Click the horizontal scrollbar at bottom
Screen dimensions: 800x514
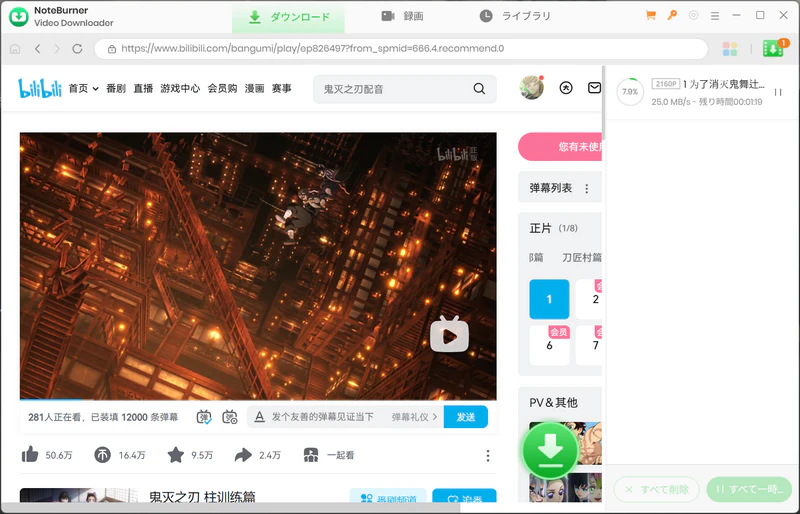(231, 507)
